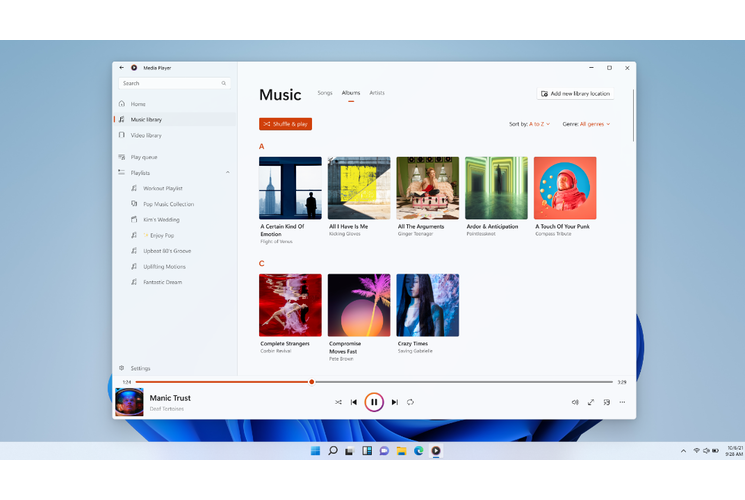The width and height of the screenshot is (745, 500).
Task: Click the A letter group header
Action: coord(261,146)
